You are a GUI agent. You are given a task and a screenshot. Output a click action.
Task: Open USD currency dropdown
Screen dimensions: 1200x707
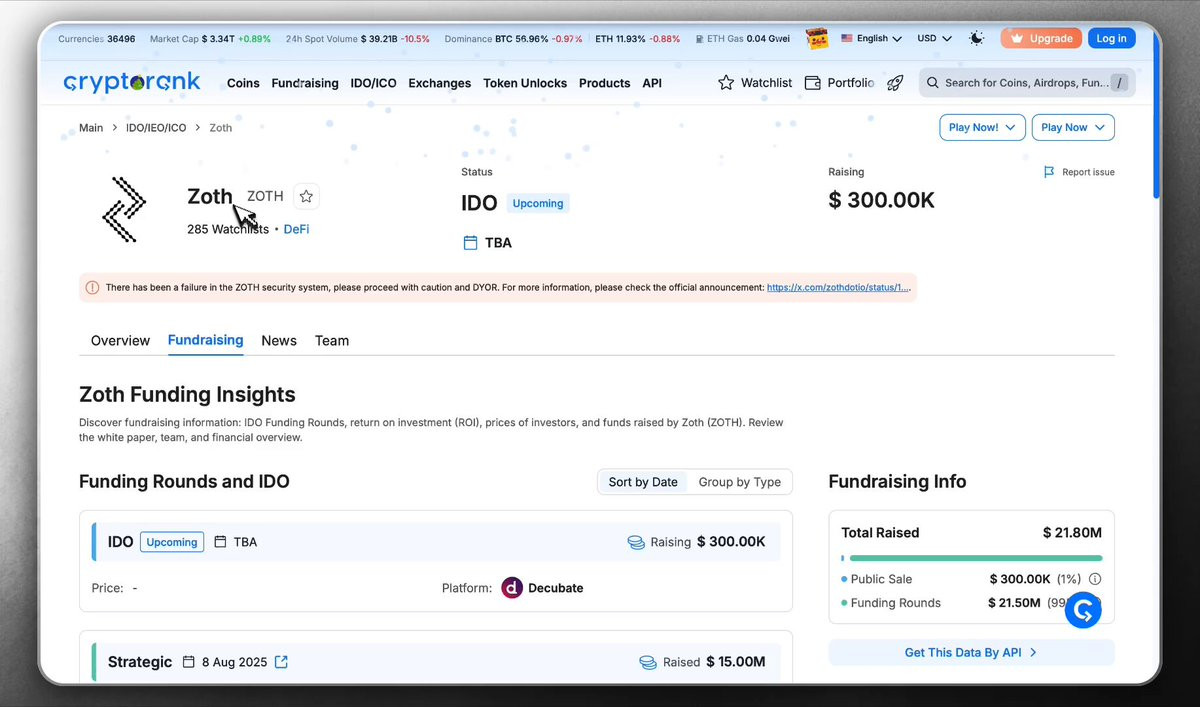click(x=934, y=39)
